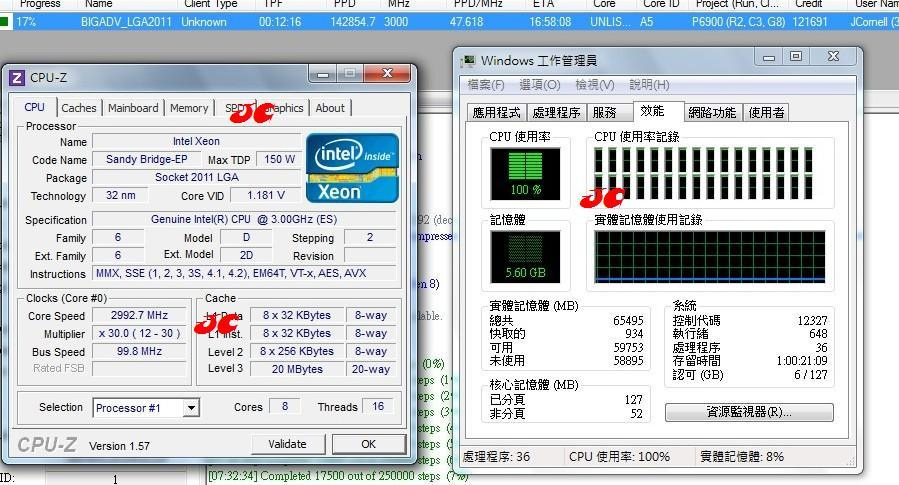Click the Core ID column header in background window

[660, 4]
